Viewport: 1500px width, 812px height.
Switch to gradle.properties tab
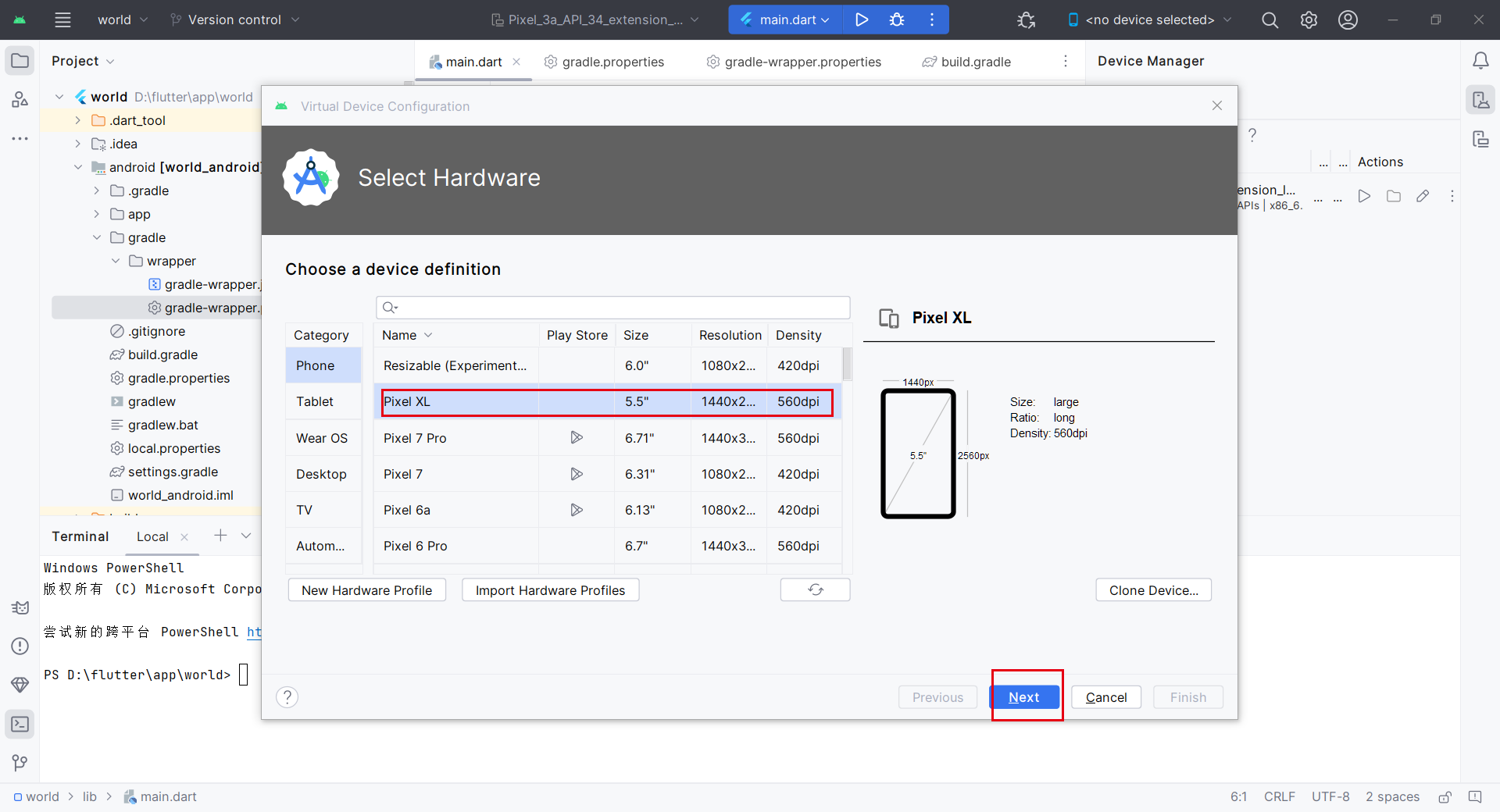click(x=604, y=62)
